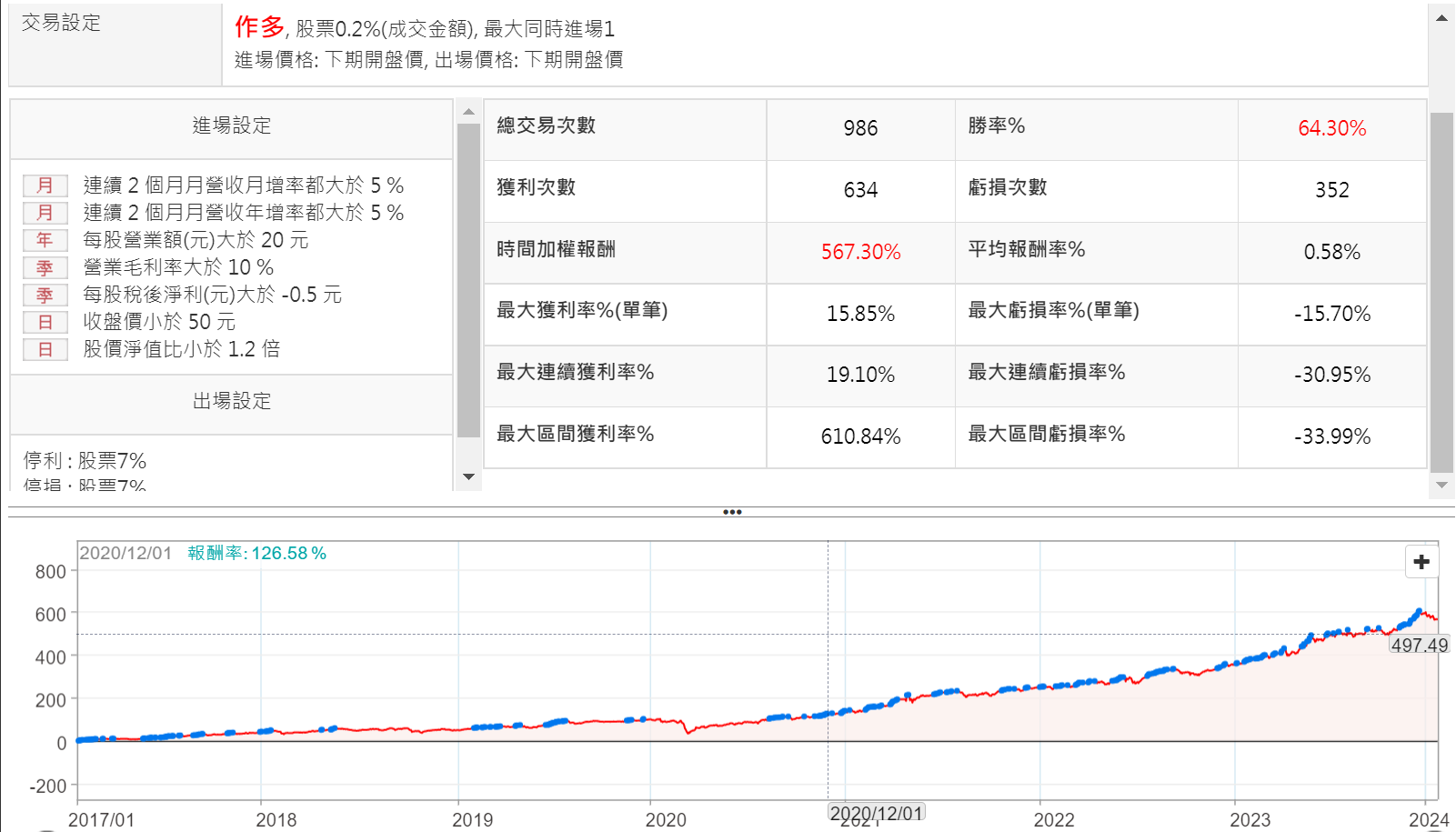The image size is (1456, 832).
Task: Click the 季 badge beside 營業毛利率 condition
Action: tap(45, 268)
